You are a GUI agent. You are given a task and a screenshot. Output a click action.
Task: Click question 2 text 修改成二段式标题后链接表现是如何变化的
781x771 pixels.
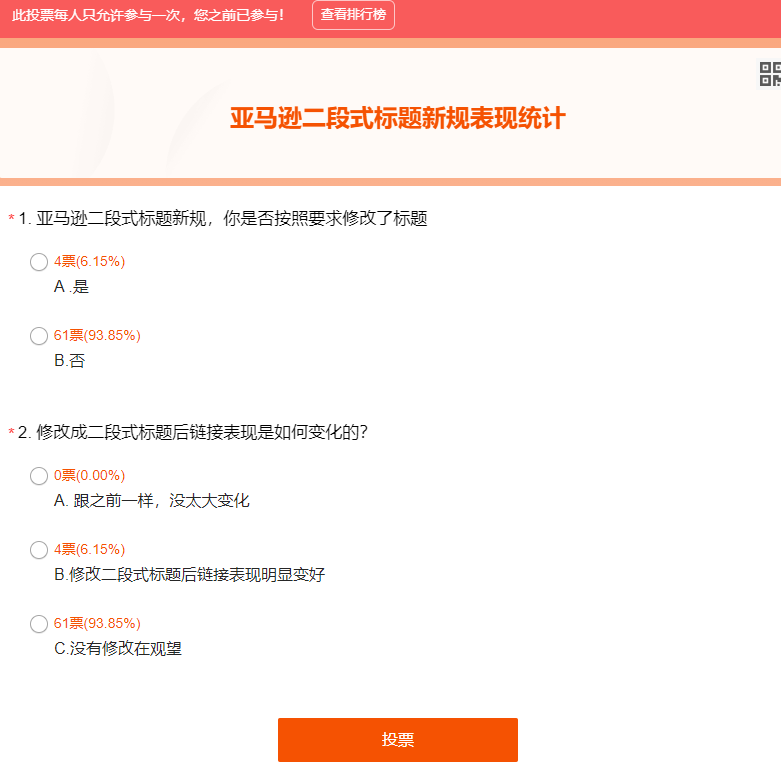click(x=193, y=432)
